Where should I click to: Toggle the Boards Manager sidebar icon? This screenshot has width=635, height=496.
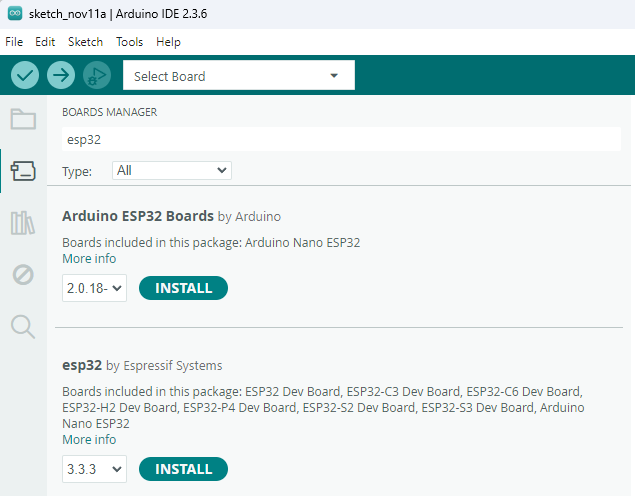coord(22,171)
